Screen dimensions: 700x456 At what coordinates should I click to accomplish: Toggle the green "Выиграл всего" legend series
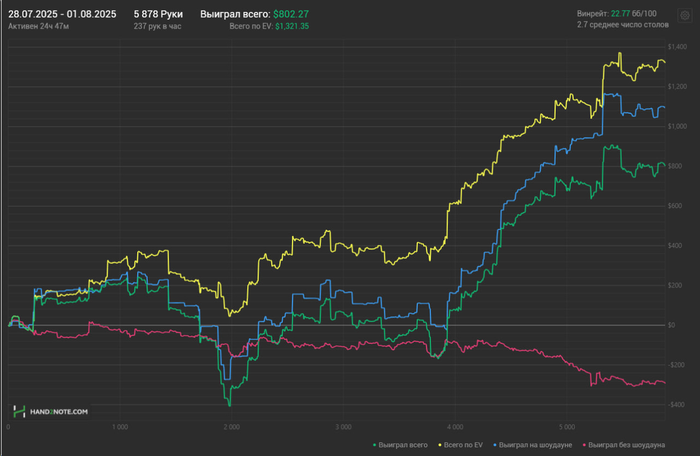pos(400,445)
